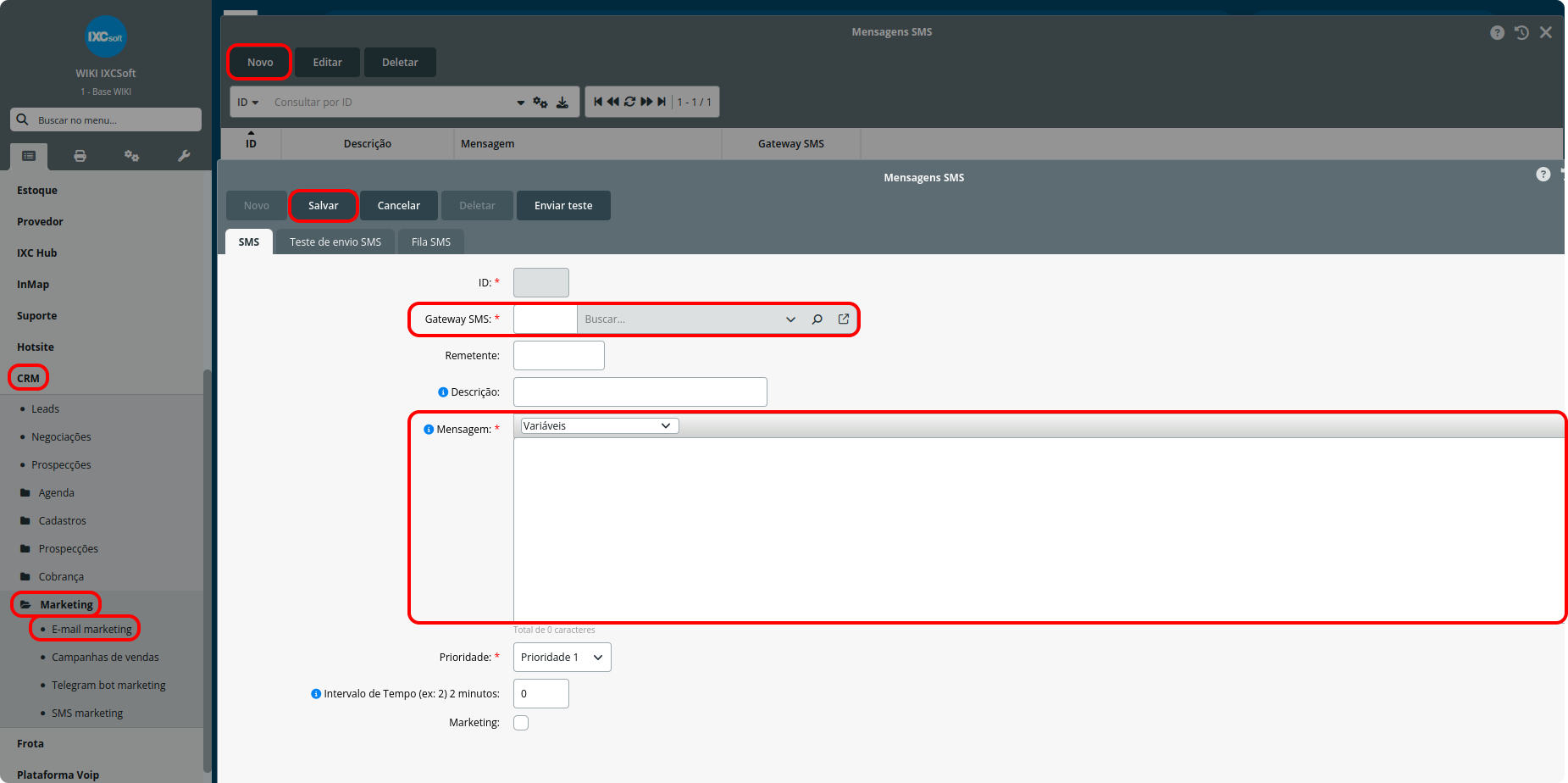Open the Gateway SMS dropdown chevron
The image size is (1568, 783).
pyautogui.click(x=790, y=319)
